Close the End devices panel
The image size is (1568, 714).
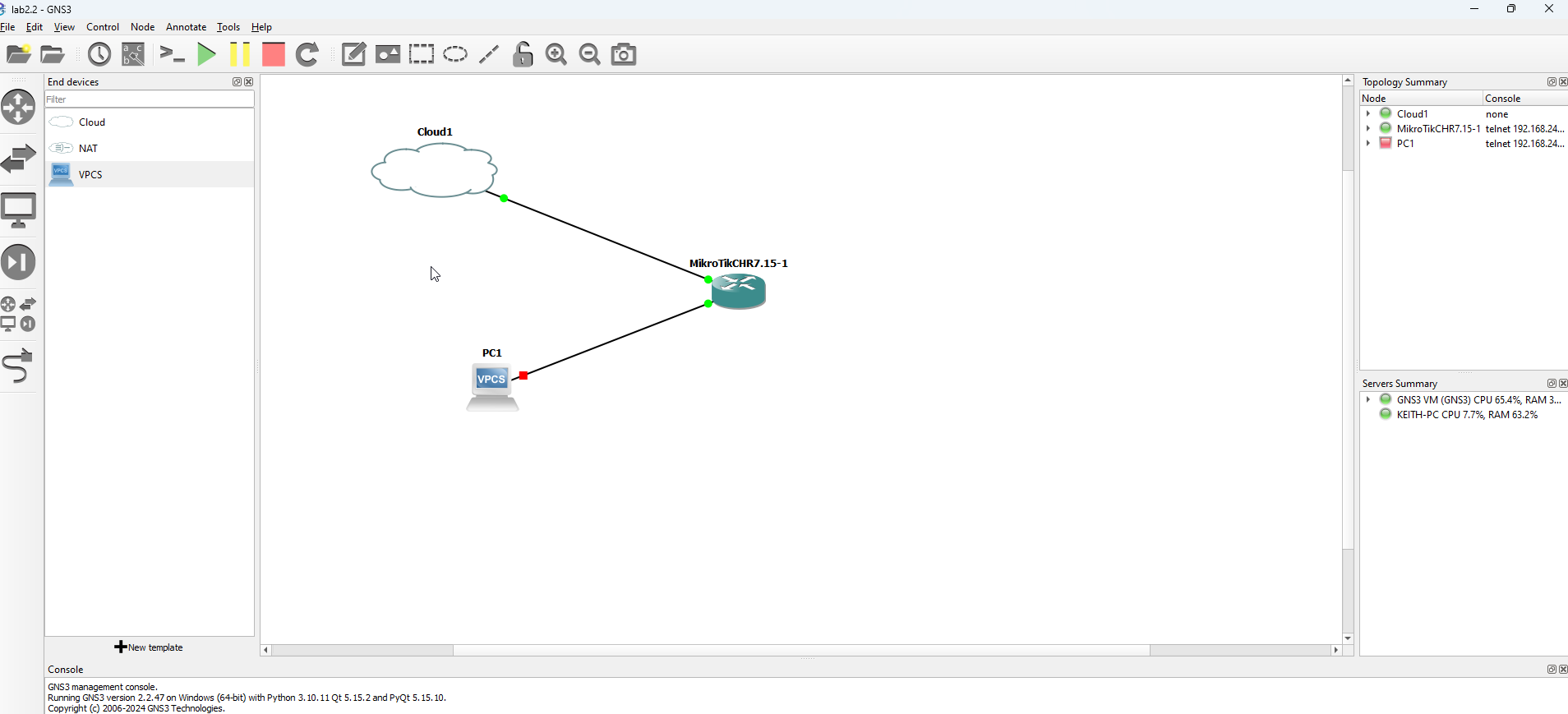249,82
